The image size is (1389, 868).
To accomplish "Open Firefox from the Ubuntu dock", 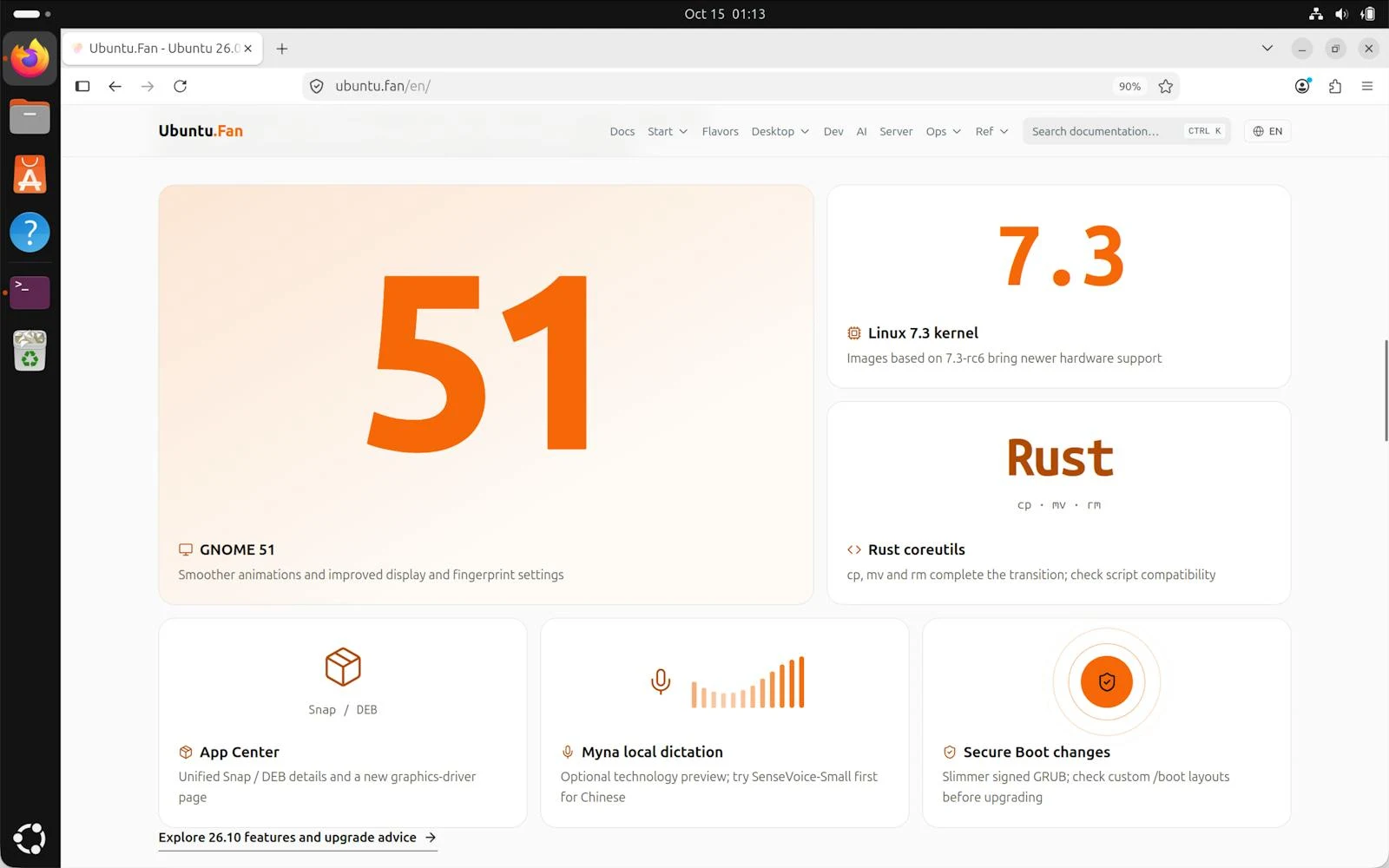I will click(30, 58).
